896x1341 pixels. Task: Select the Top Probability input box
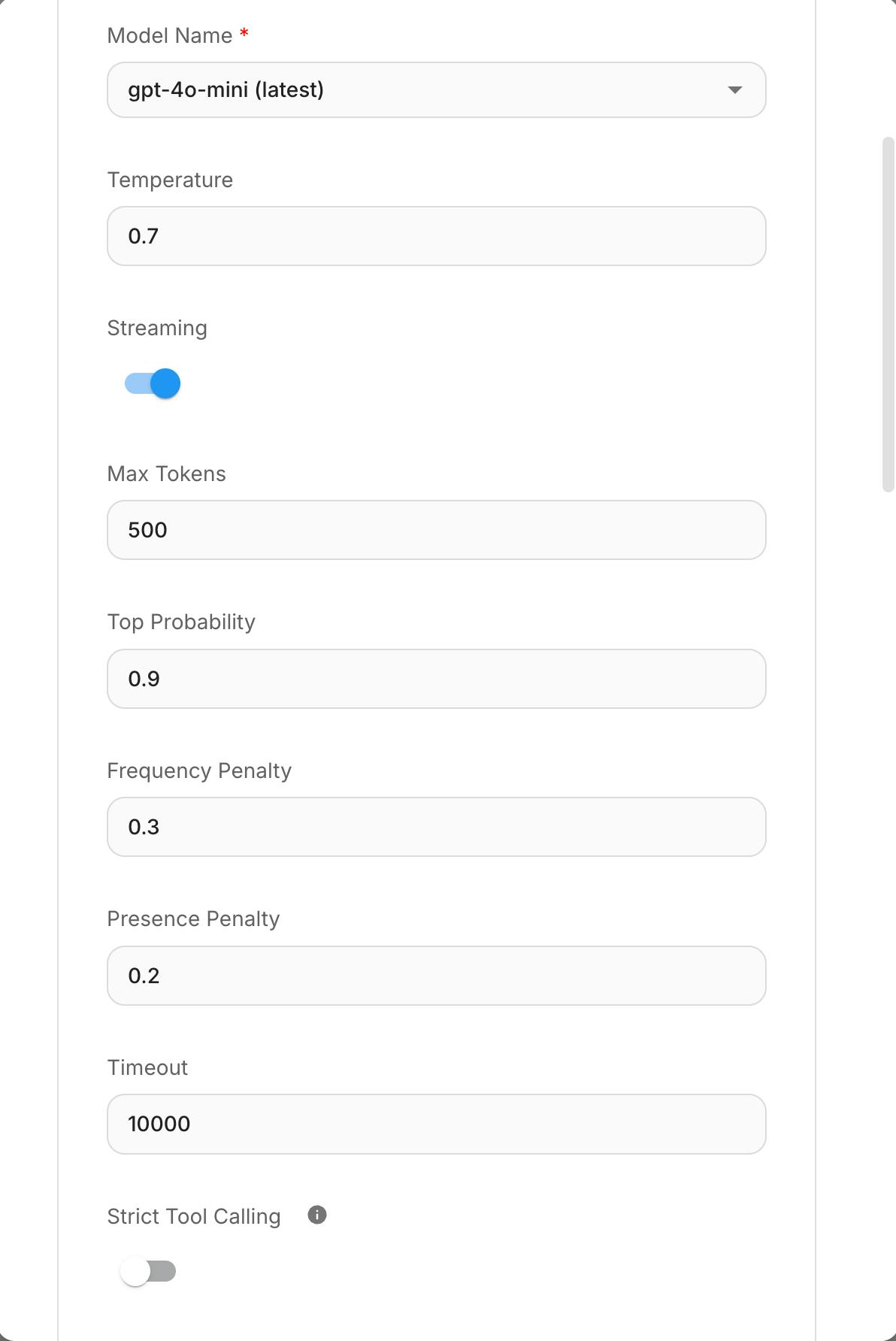click(x=436, y=679)
